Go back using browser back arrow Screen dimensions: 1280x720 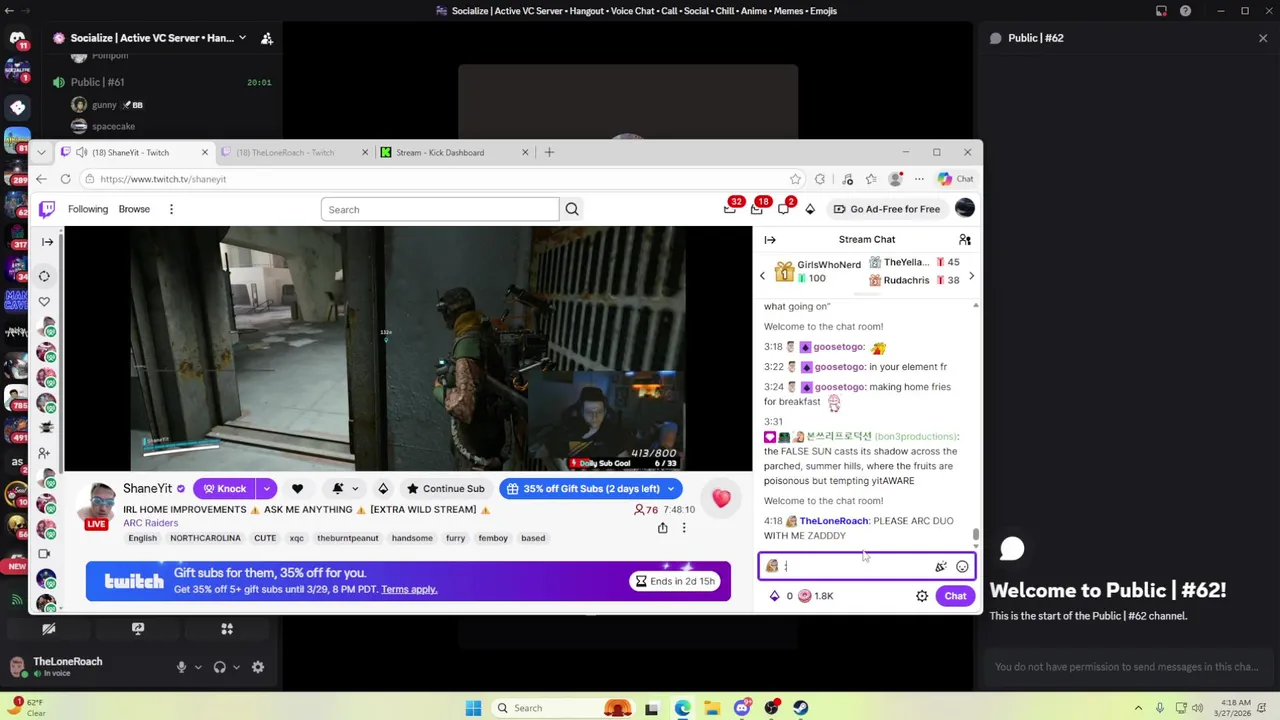click(41, 179)
